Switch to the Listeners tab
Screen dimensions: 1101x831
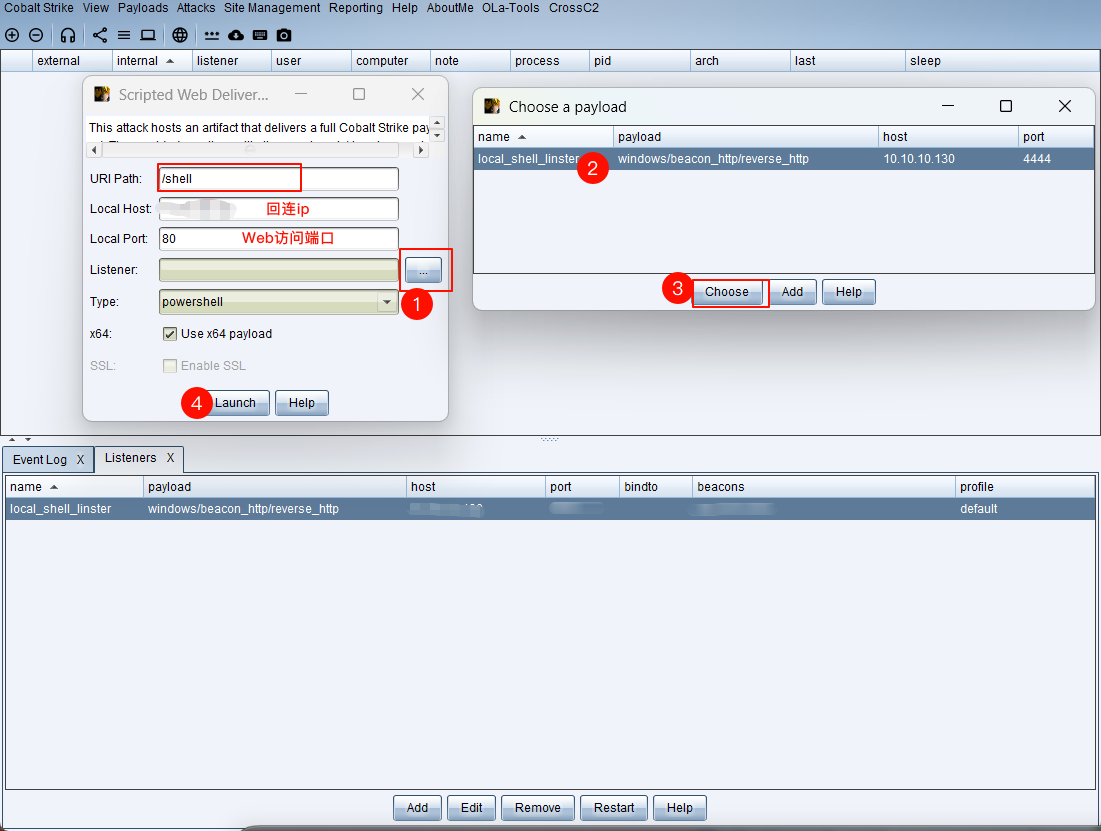[x=131, y=458]
